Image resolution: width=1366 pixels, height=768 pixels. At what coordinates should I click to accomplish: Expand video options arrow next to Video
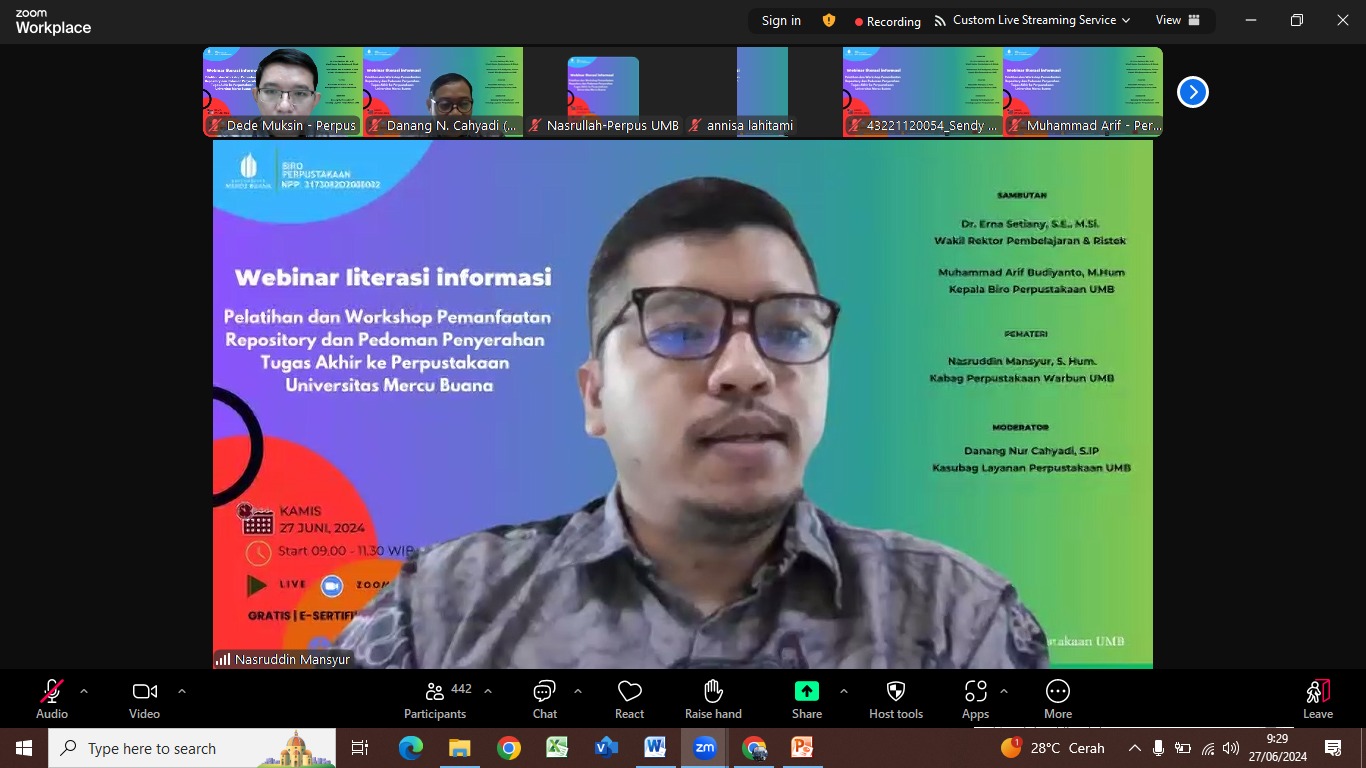[182, 691]
